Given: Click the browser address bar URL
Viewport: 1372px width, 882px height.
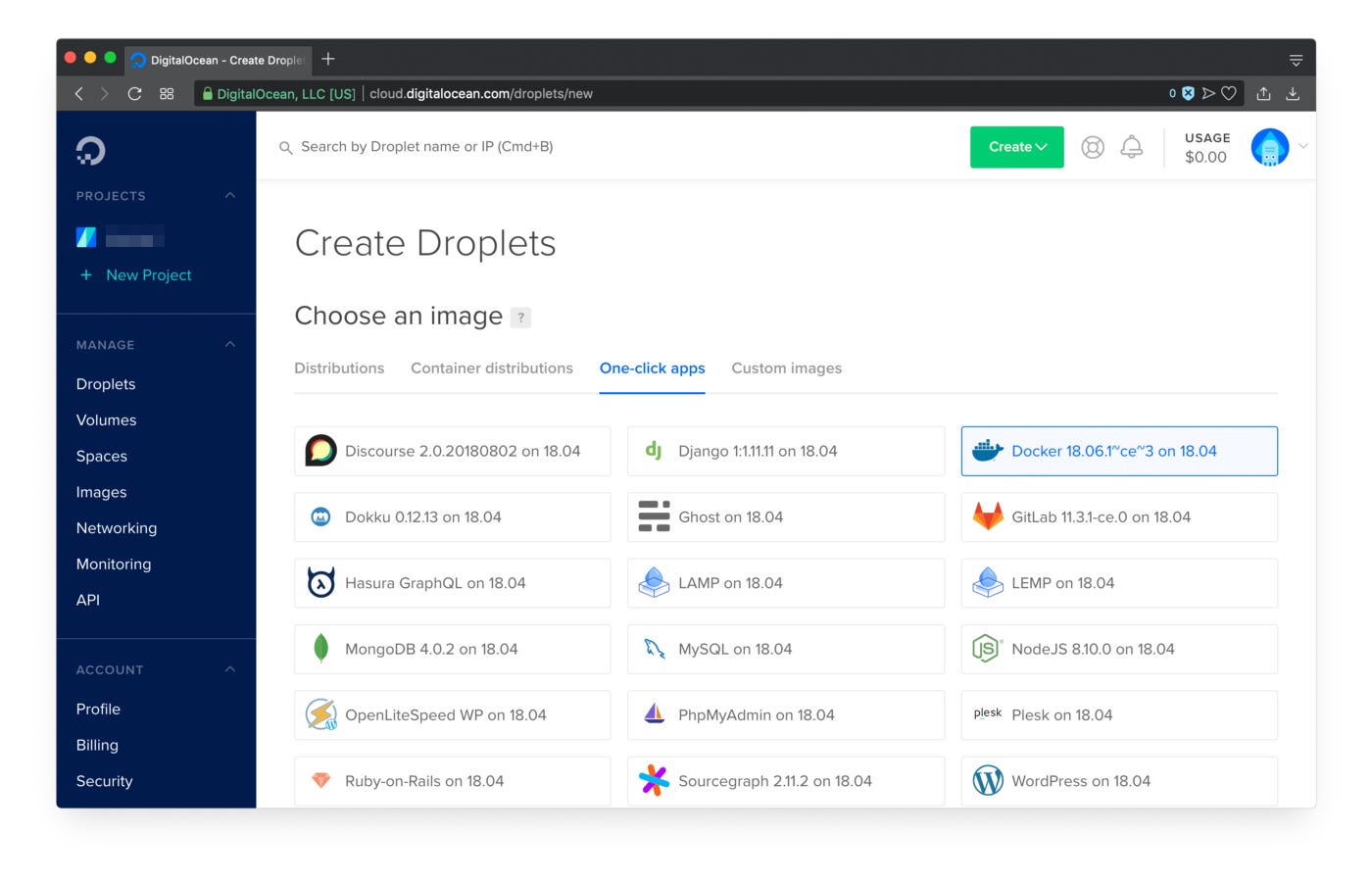Looking at the screenshot, I should [x=480, y=94].
